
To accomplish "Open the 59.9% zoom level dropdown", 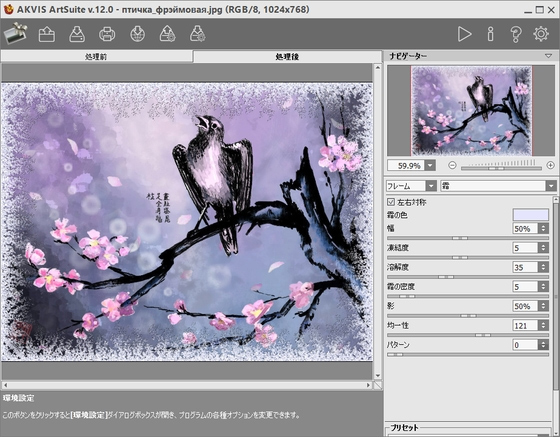I will tap(430, 165).
